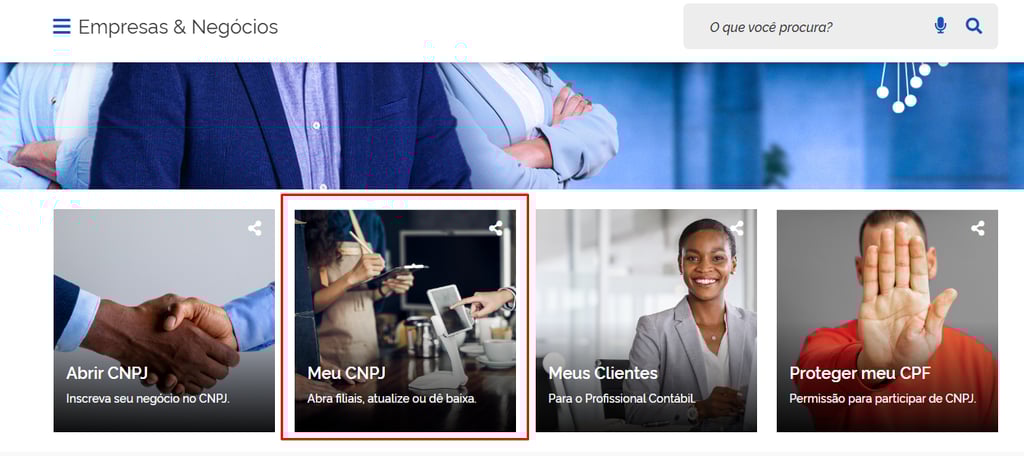Screen dimensions: 1024x456
Task: Share the Proteger meu CPF card
Action: pyautogui.click(x=978, y=229)
